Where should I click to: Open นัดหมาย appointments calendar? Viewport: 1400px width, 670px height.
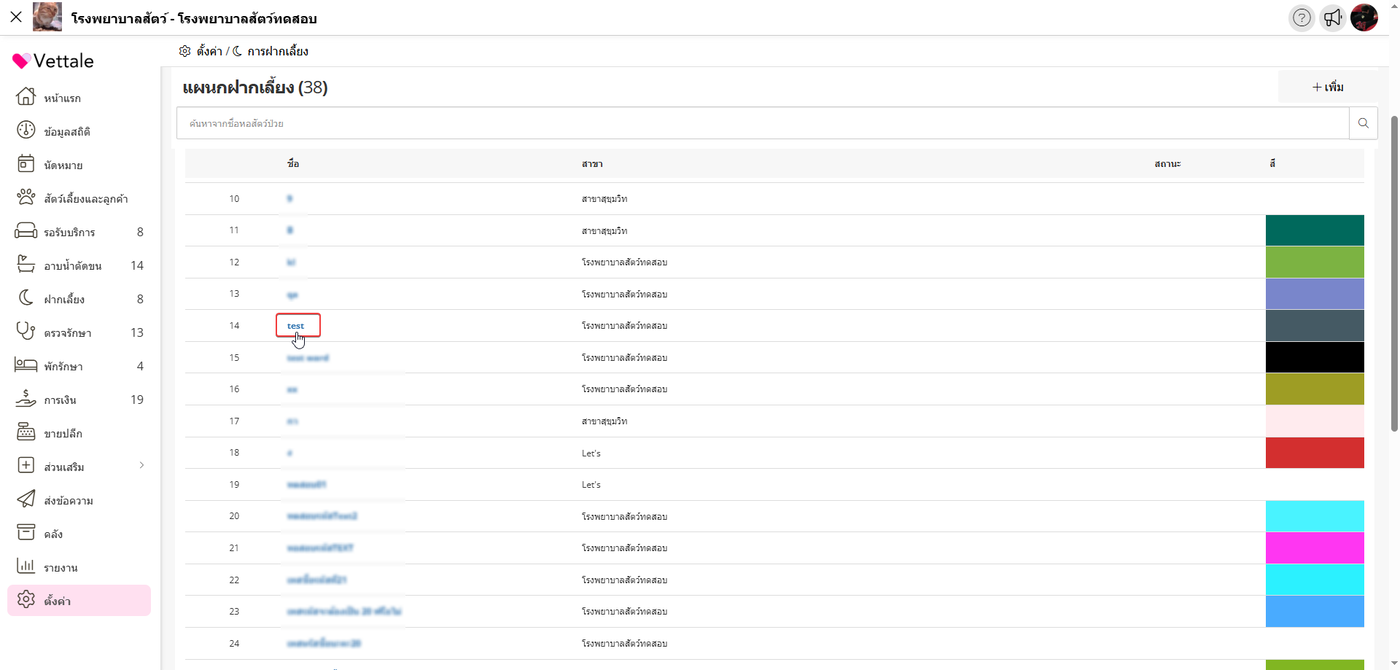[63, 165]
